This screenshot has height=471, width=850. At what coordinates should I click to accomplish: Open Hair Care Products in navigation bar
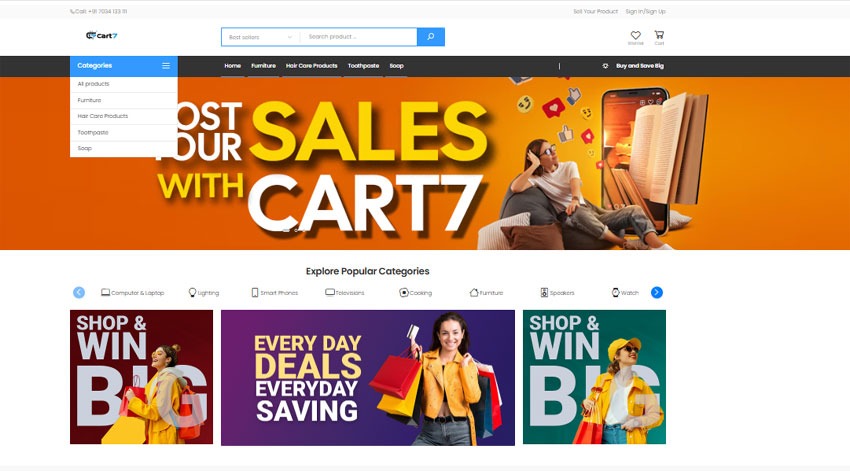(312, 66)
